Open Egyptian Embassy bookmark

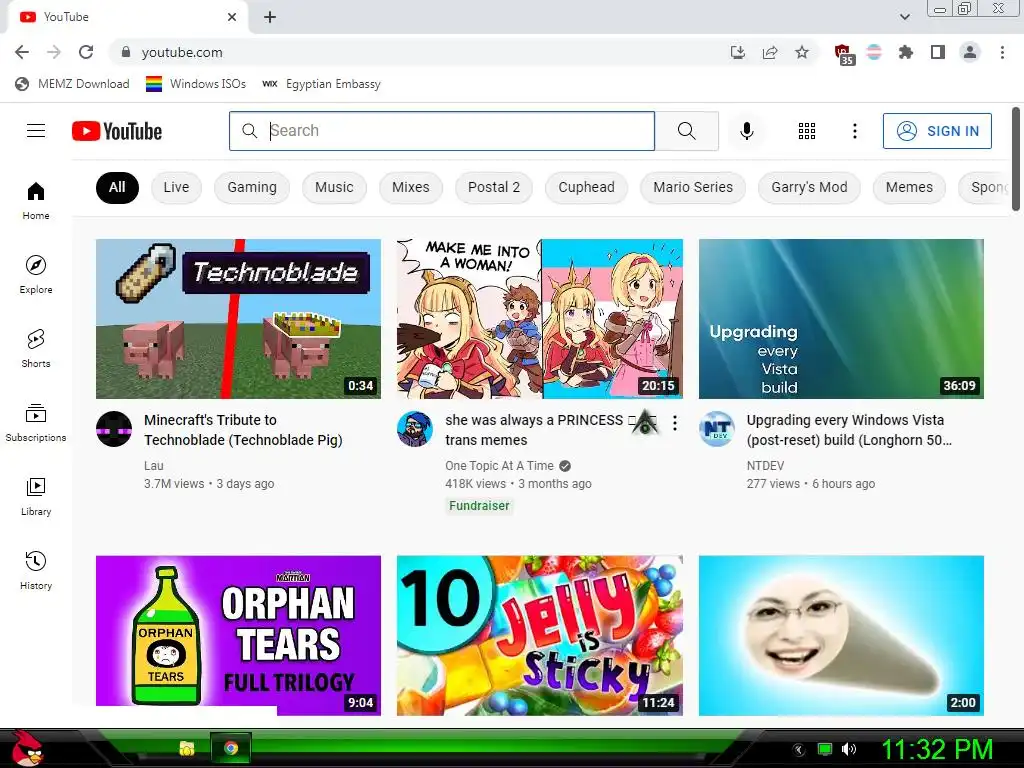[x=321, y=84]
